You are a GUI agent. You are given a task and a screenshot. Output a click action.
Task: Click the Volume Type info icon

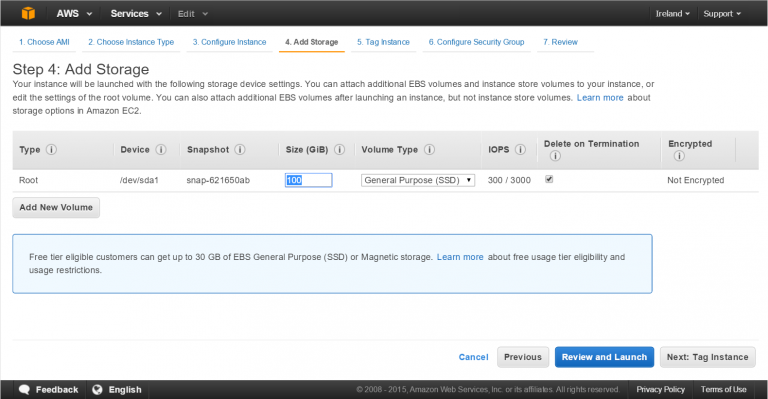point(430,149)
